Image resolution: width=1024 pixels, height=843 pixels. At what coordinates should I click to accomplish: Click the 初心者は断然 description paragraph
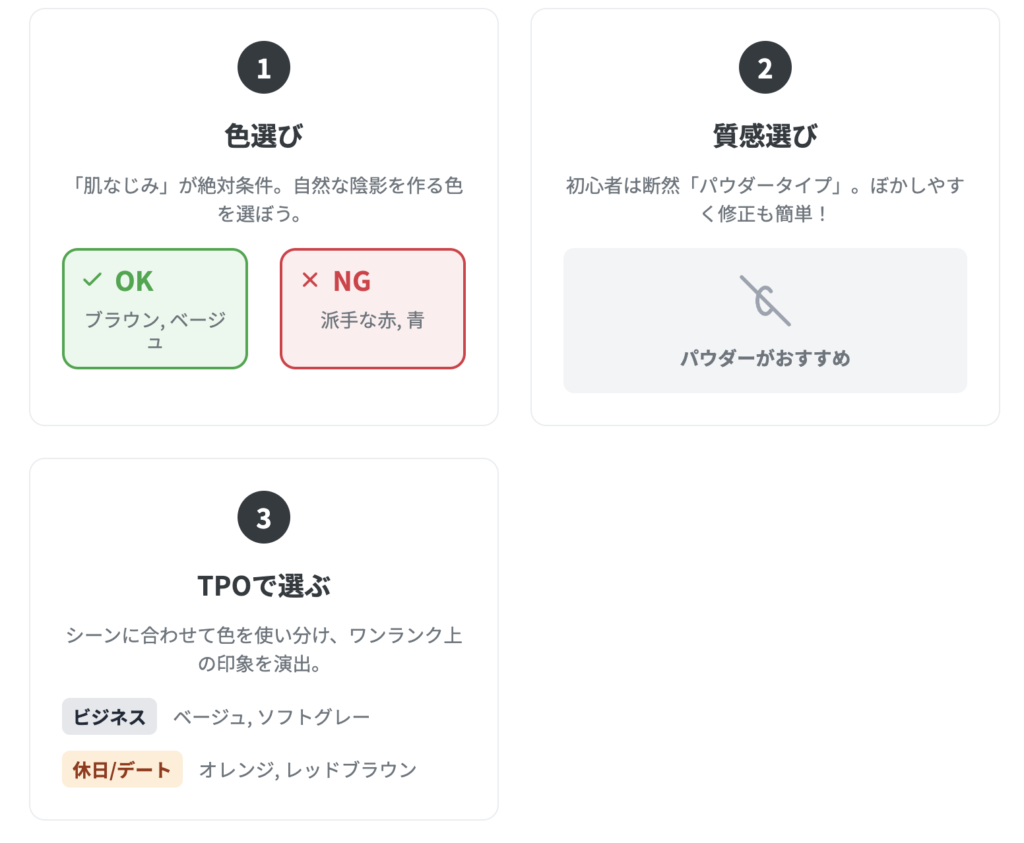[x=765, y=199]
